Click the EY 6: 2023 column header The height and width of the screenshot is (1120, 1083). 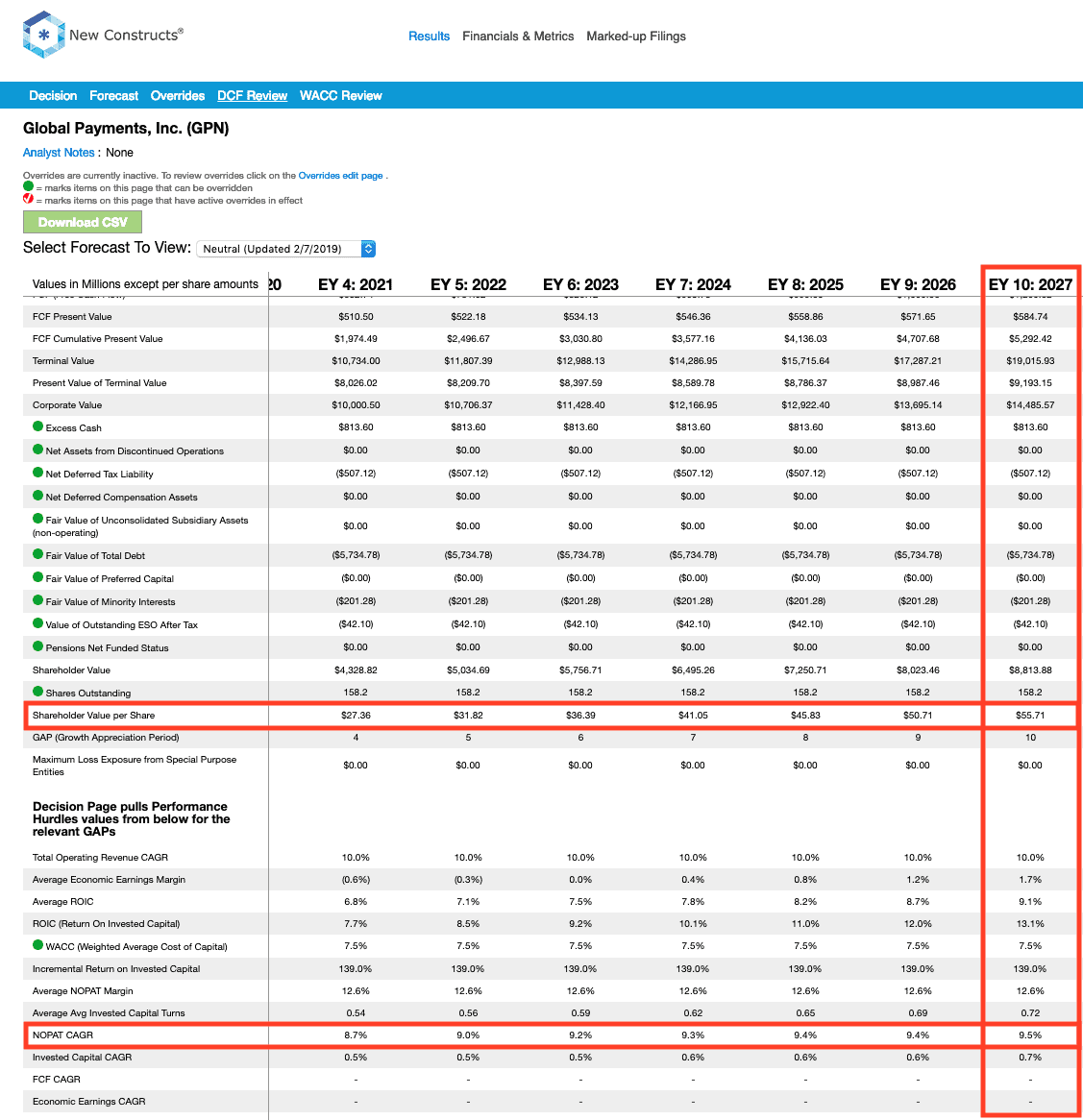tap(580, 284)
